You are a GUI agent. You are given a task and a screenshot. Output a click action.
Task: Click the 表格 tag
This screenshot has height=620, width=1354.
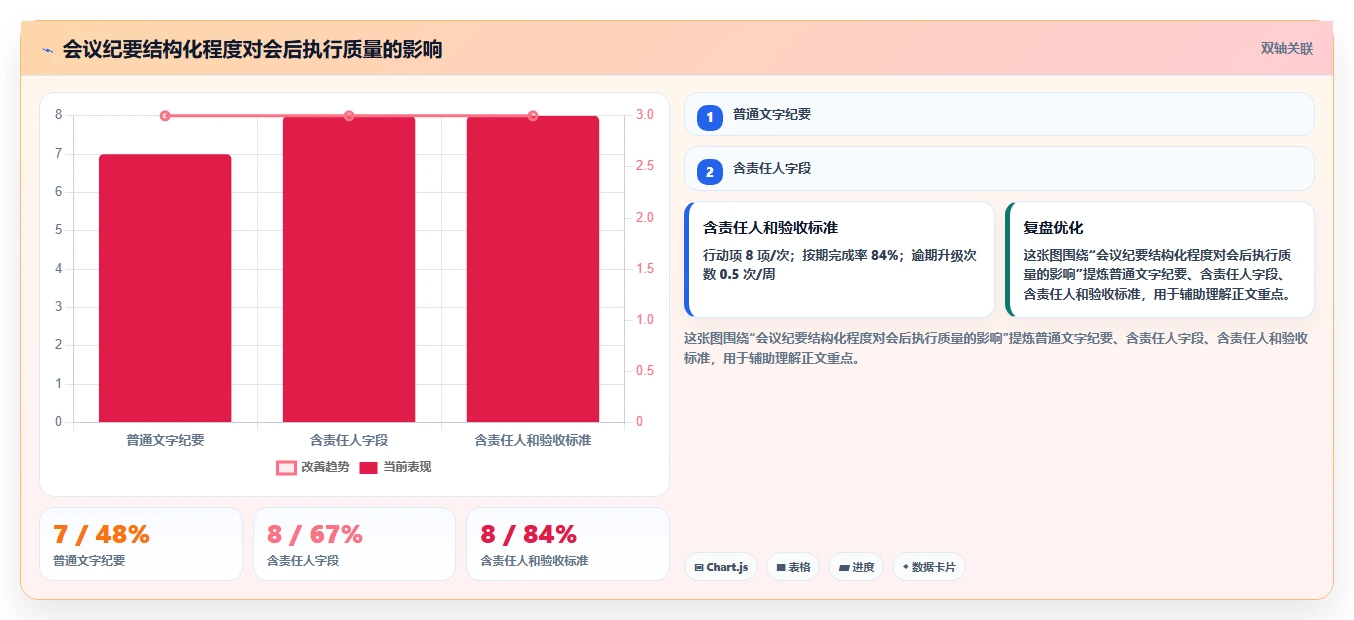tap(793, 567)
